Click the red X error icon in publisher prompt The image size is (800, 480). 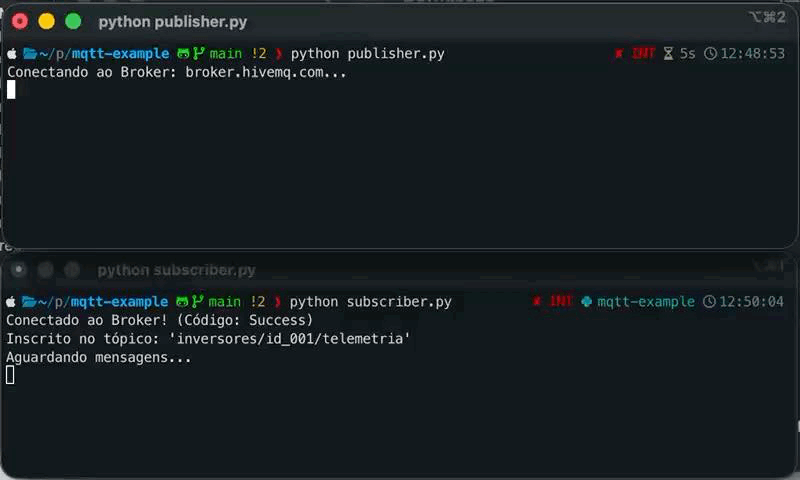coord(620,53)
